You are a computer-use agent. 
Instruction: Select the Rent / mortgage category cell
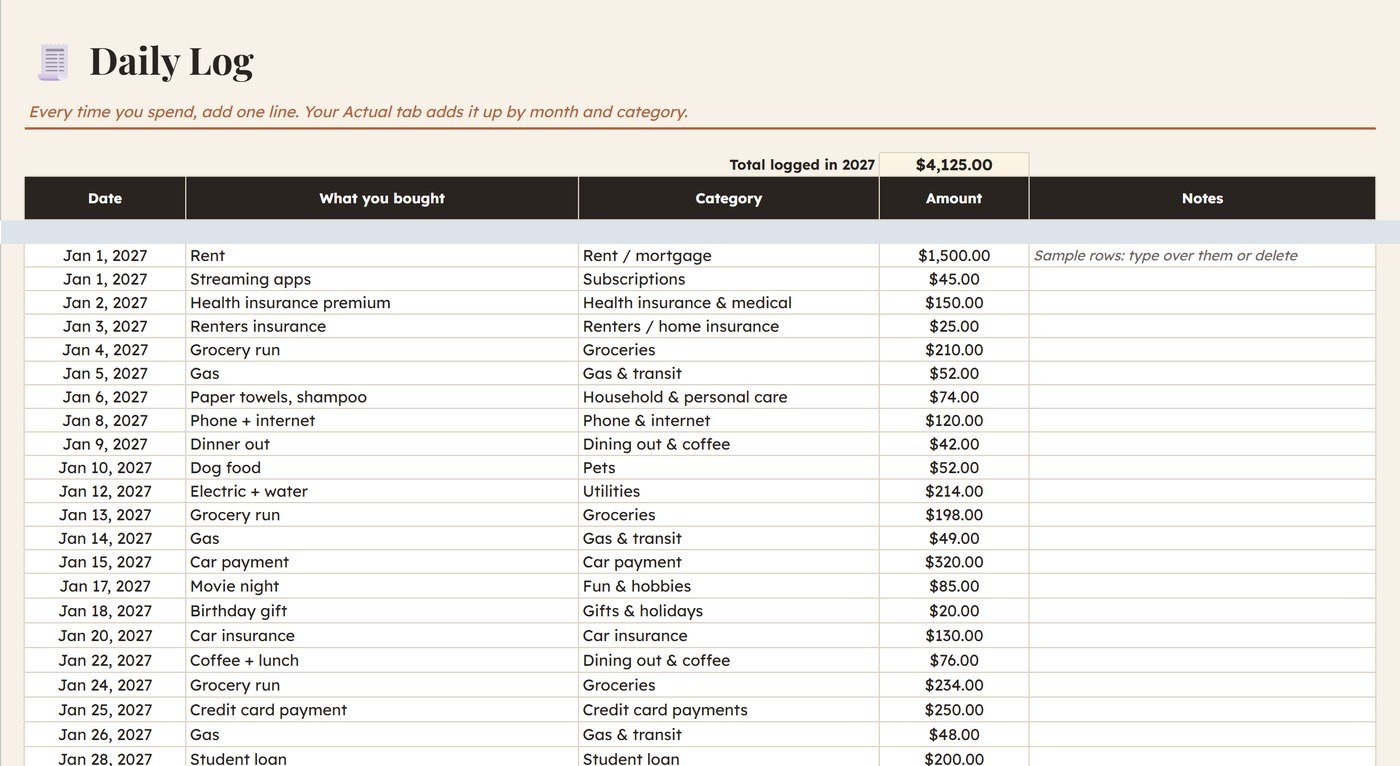[729, 256]
